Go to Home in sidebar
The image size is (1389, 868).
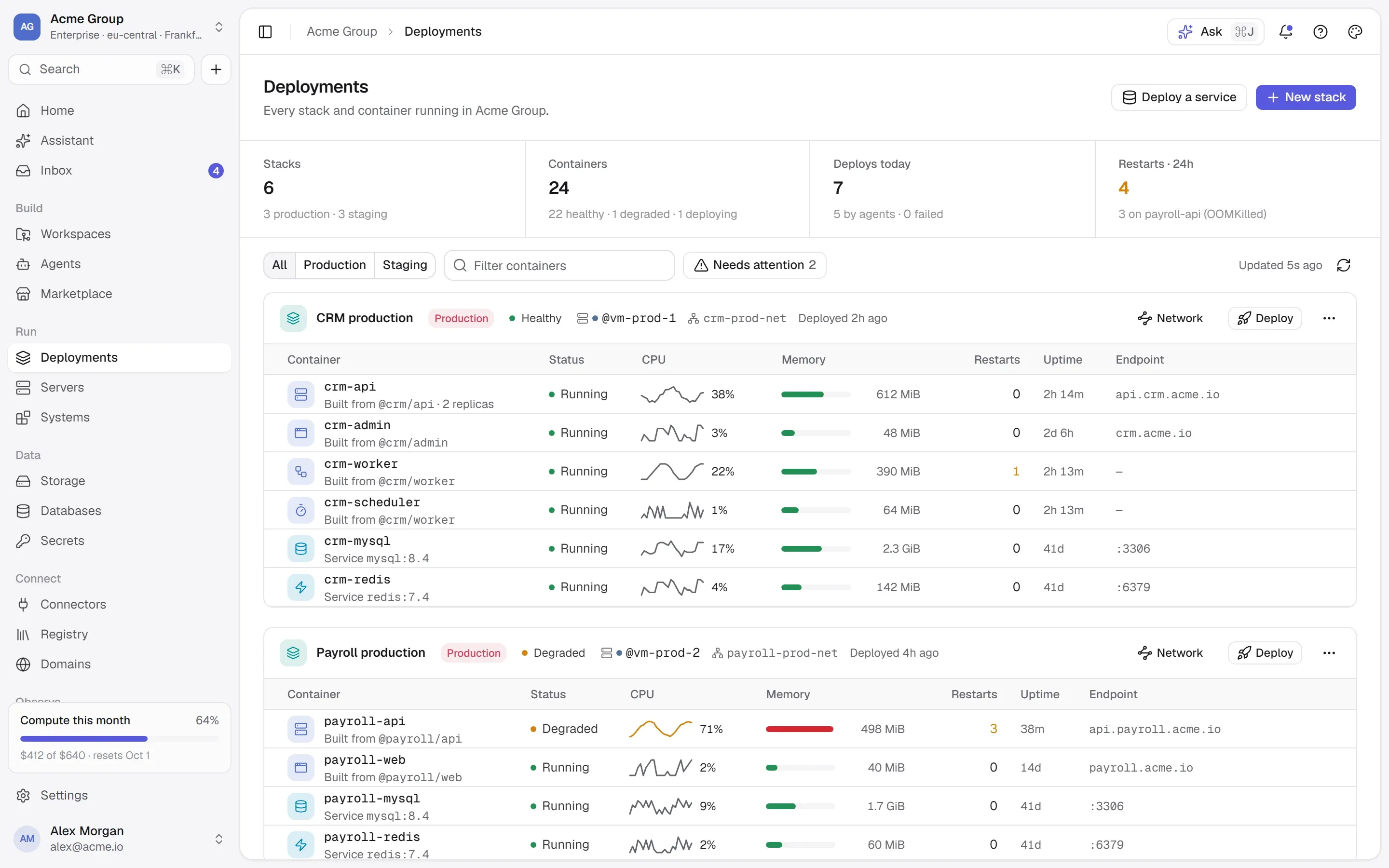(x=120, y=110)
